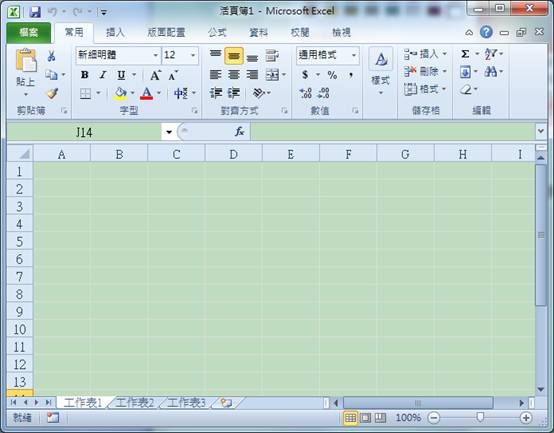Open Excel Help with the question mark

point(486,32)
